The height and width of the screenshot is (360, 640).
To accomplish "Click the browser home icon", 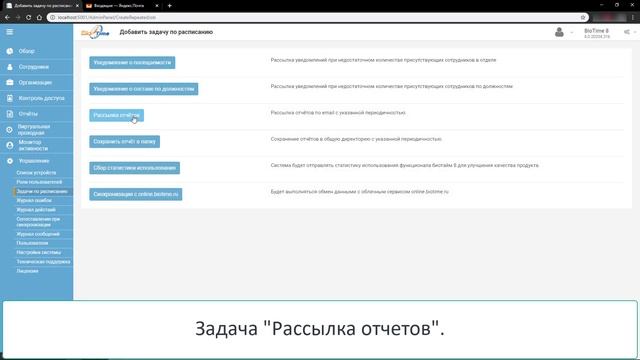I will [x=39, y=17].
